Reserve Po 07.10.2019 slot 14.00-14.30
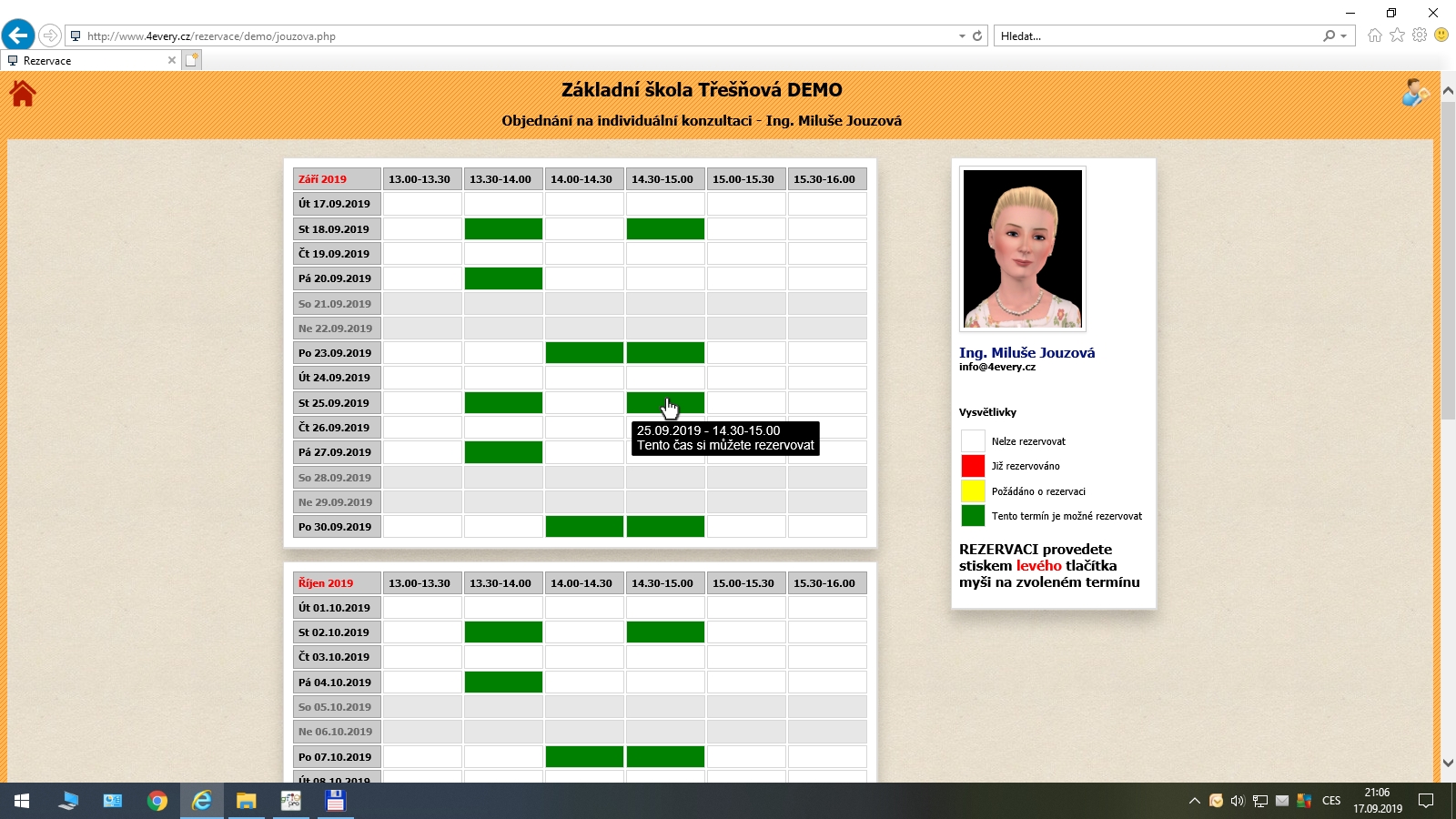The image size is (1456, 819). 584,756
